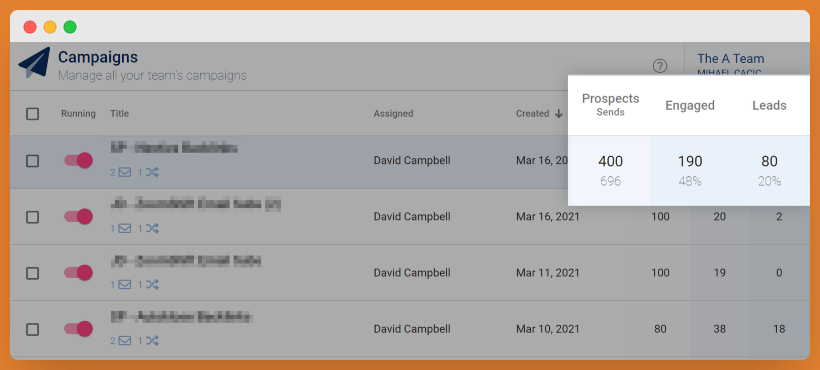This screenshot has height=370, width=820.
Task: Sort by Created column descending arrow
Action: (559, 113)
